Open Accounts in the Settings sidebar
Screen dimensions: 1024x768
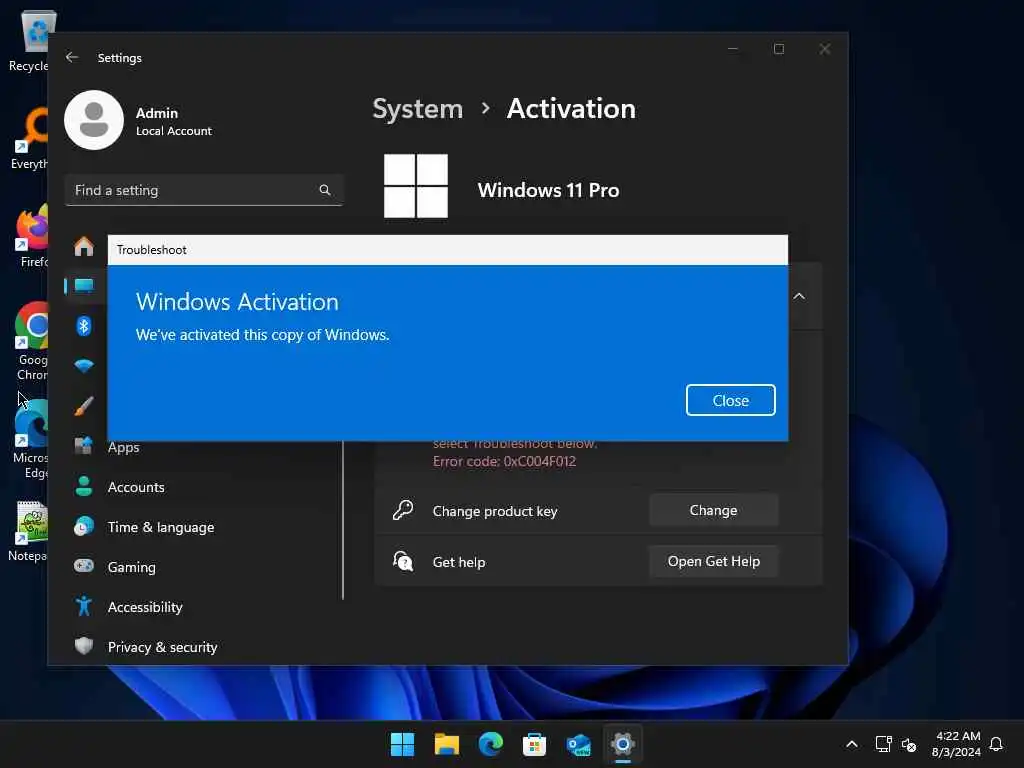pos(136,487)
